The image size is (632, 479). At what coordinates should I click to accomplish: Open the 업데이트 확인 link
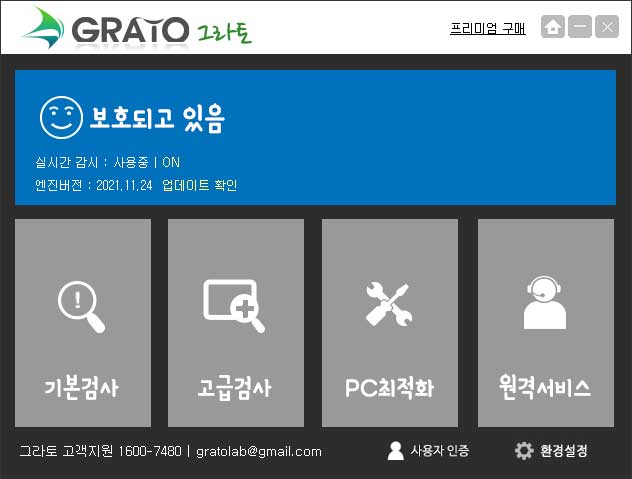199,185
